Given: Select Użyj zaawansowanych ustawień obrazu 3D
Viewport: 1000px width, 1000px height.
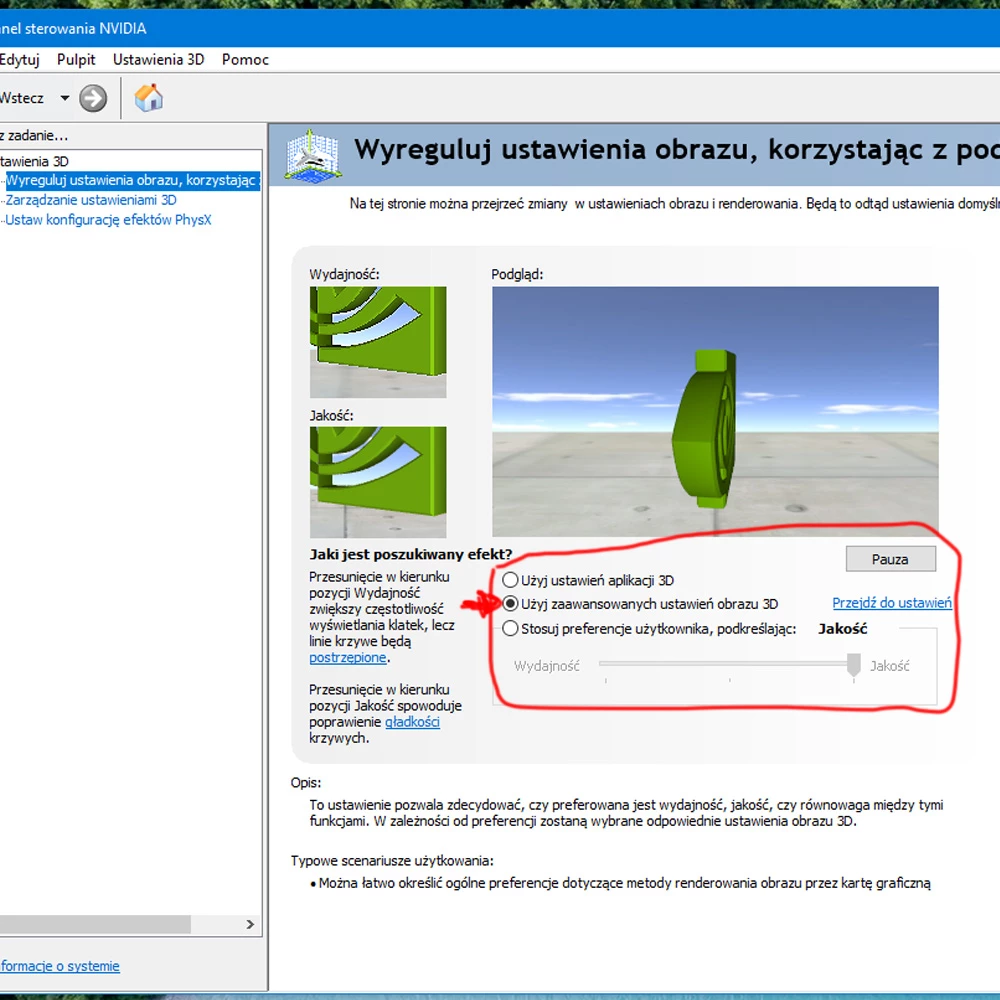Looking at the screenshot, I should [x=640, y=603].
